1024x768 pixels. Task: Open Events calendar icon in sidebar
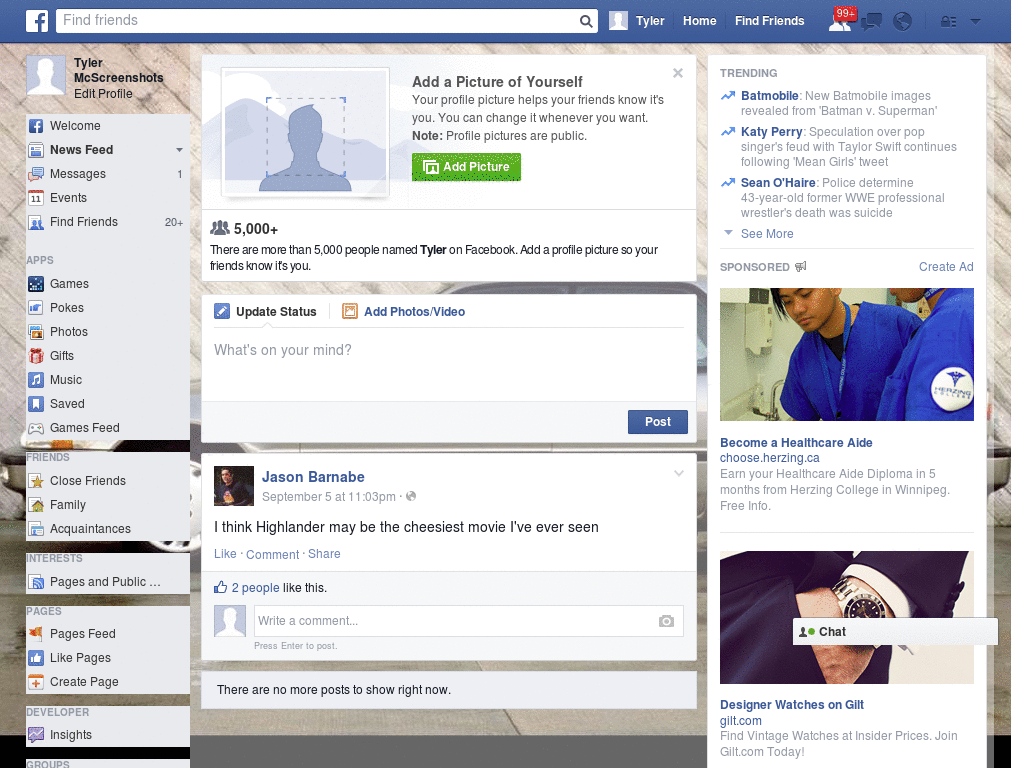pyautogui.click(x=36, y=198)
